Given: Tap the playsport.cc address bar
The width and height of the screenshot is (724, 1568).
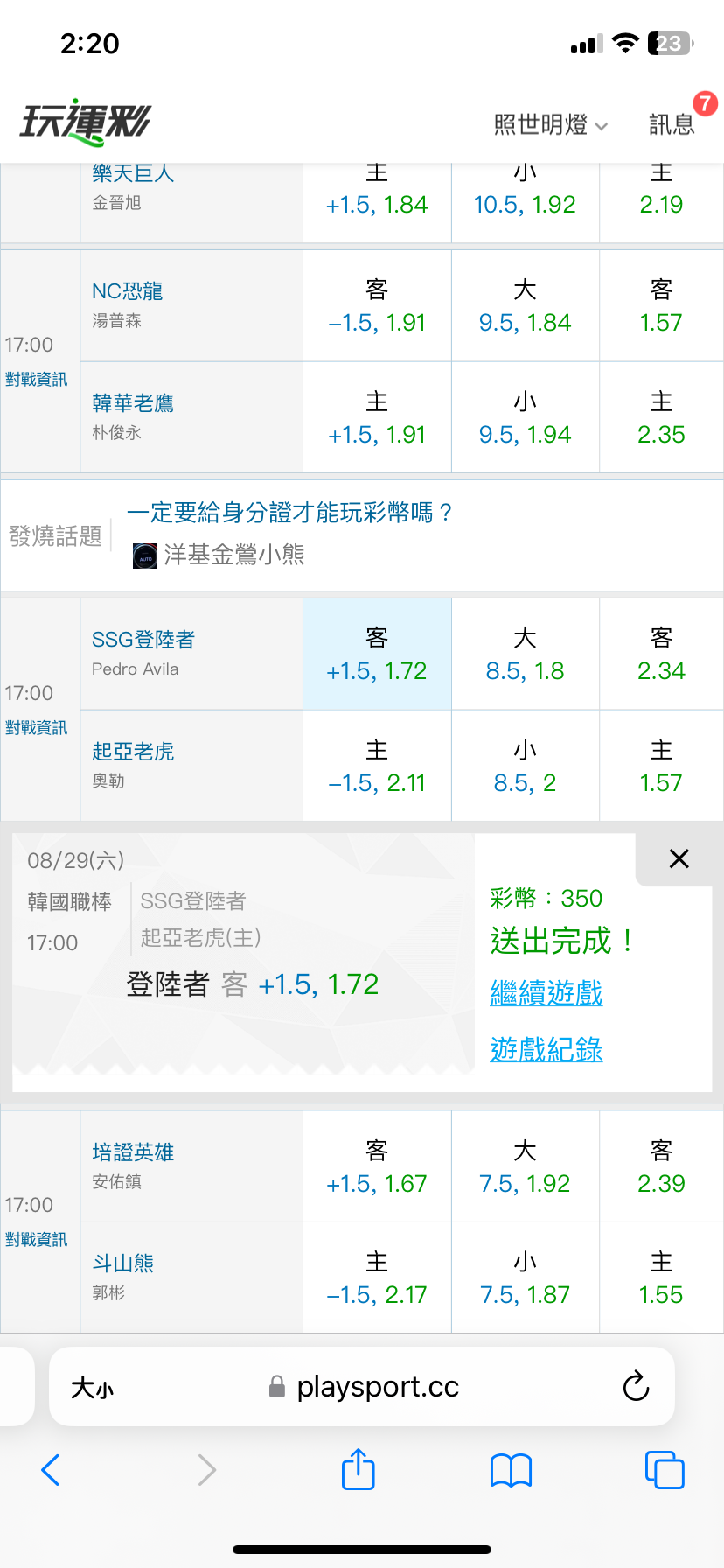Looking at the screenshot, I should 362,1387.
